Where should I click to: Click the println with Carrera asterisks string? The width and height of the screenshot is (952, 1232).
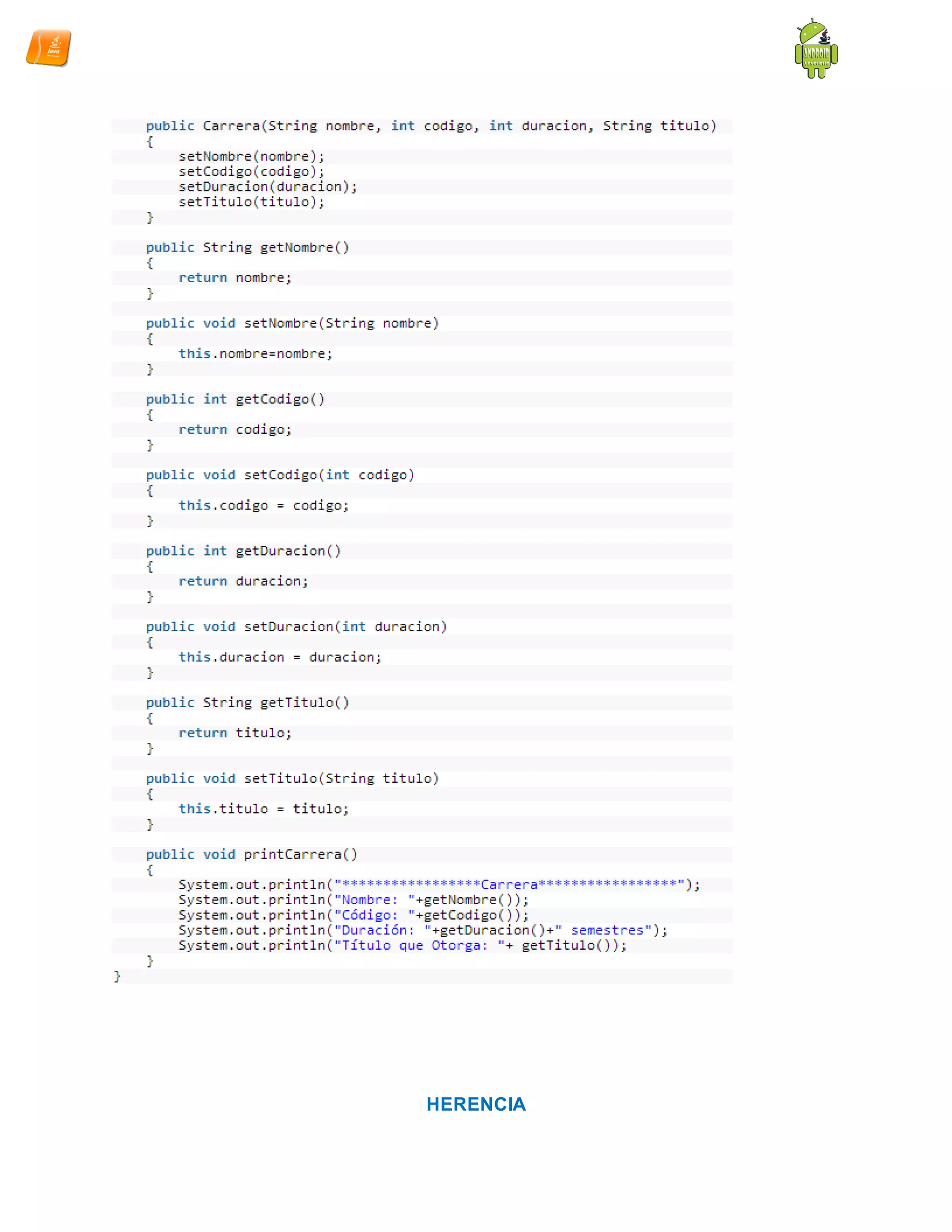[x=439, y=885]
